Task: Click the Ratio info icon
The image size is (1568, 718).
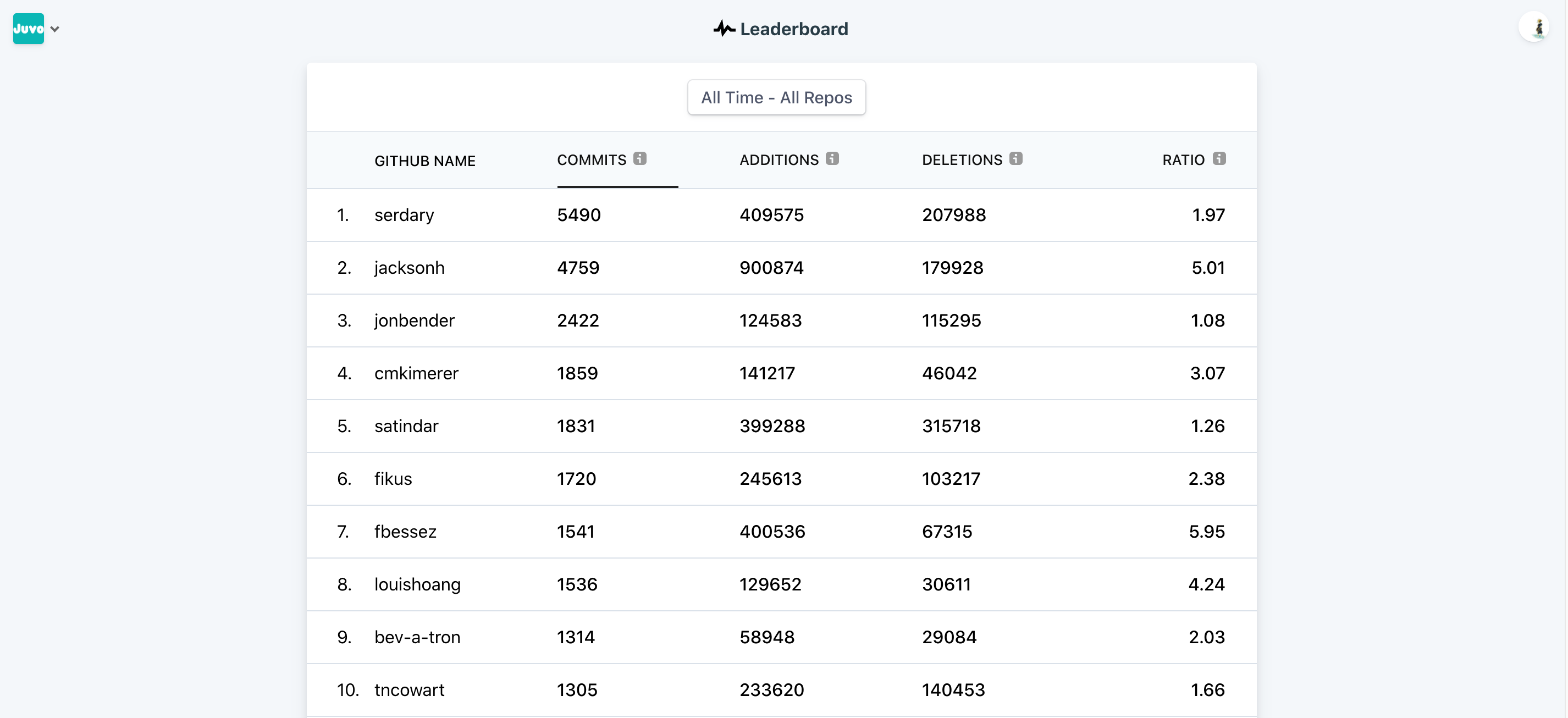Action: pos(1218,158)
